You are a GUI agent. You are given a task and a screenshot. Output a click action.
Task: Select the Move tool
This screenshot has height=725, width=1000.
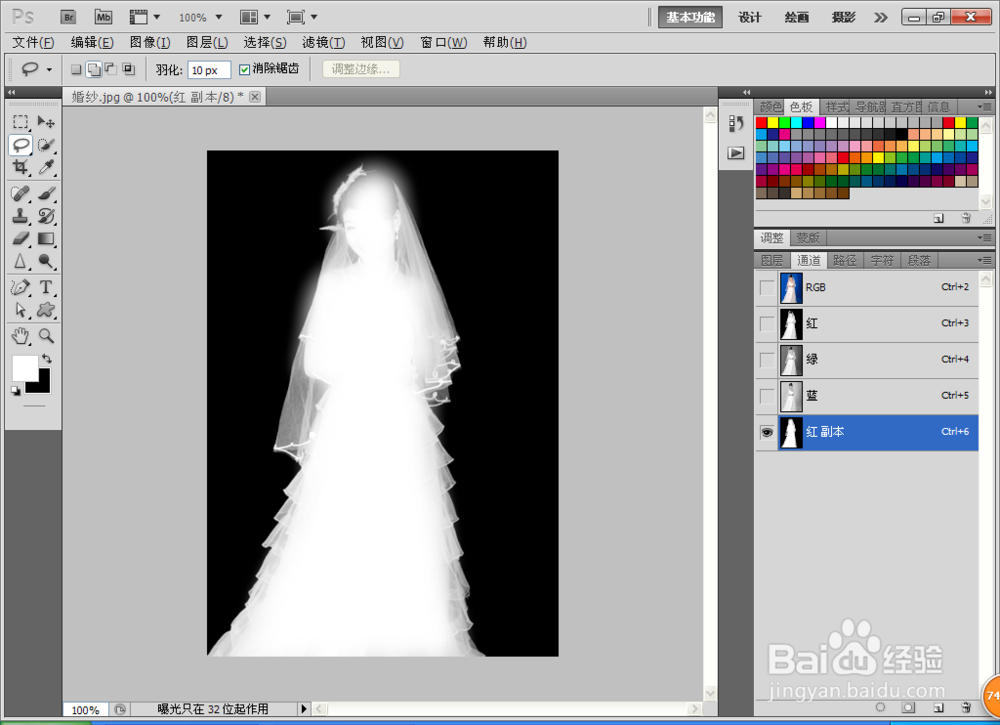click(x=46, y=121)
